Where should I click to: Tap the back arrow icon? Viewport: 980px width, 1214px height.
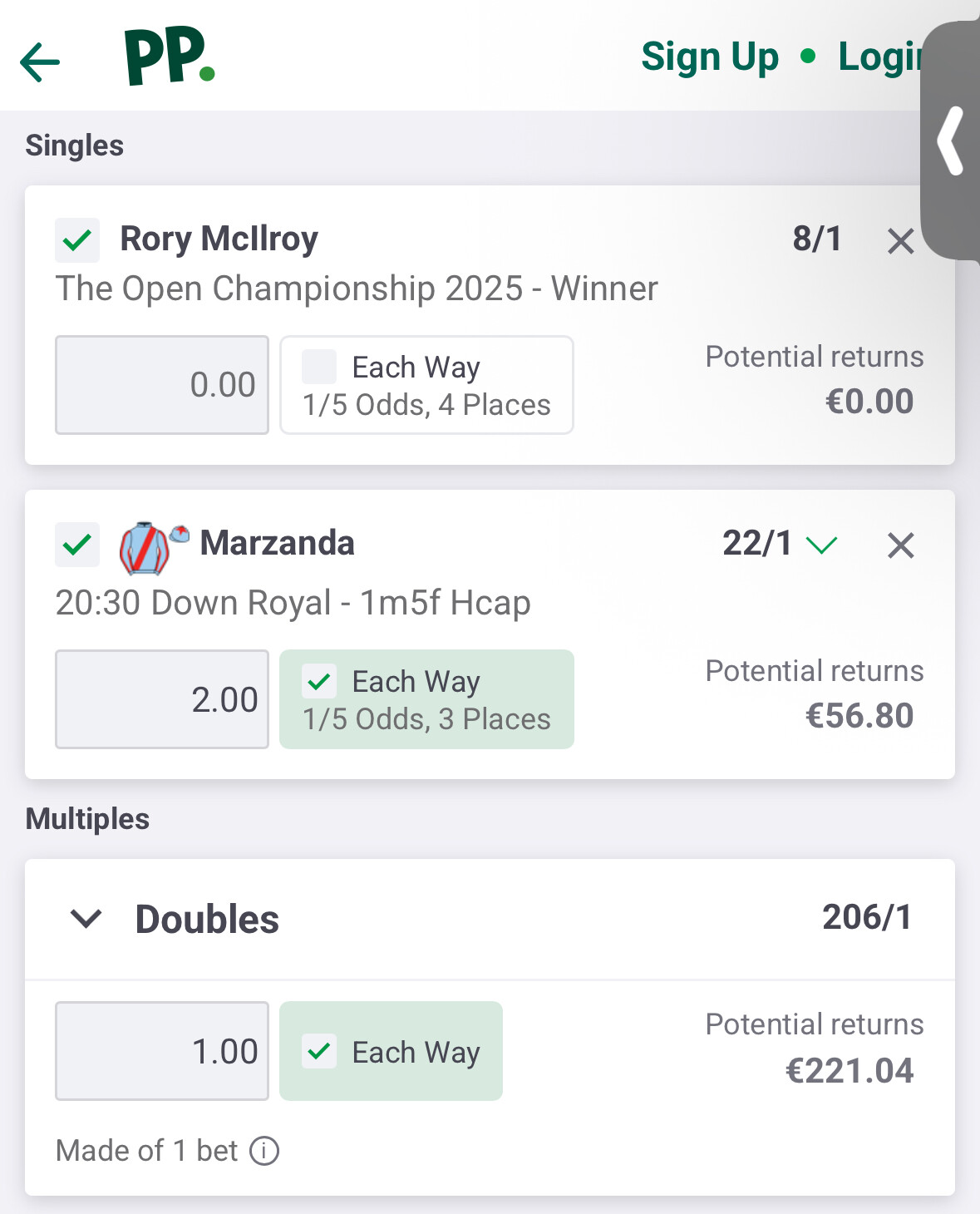[40, 62]
